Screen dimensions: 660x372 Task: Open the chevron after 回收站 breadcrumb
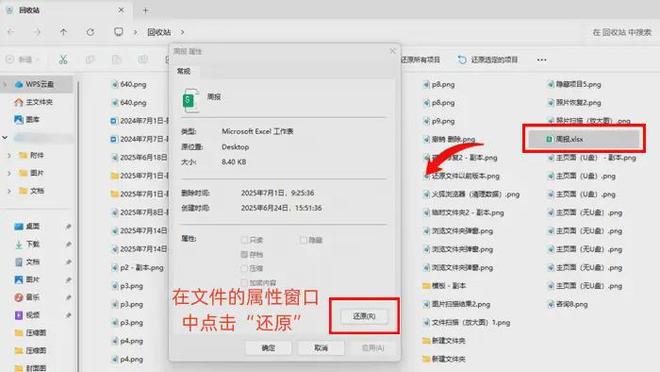[182, 32]
